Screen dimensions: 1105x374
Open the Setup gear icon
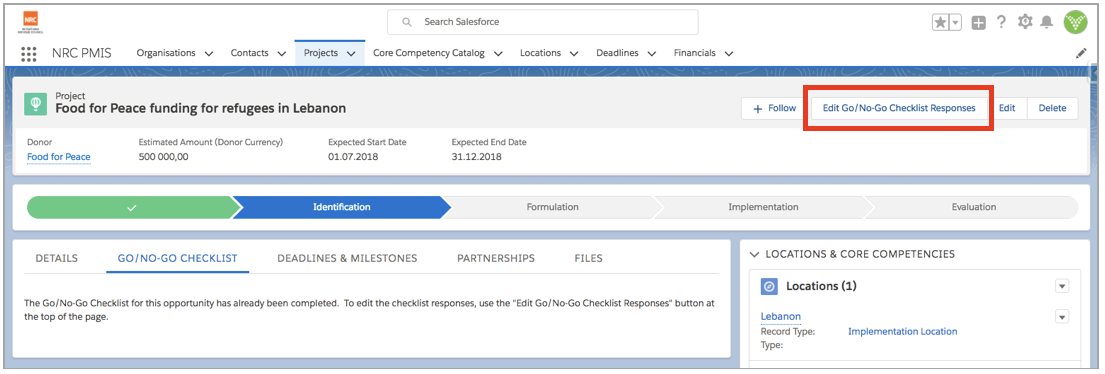[x=1025, y=22]
